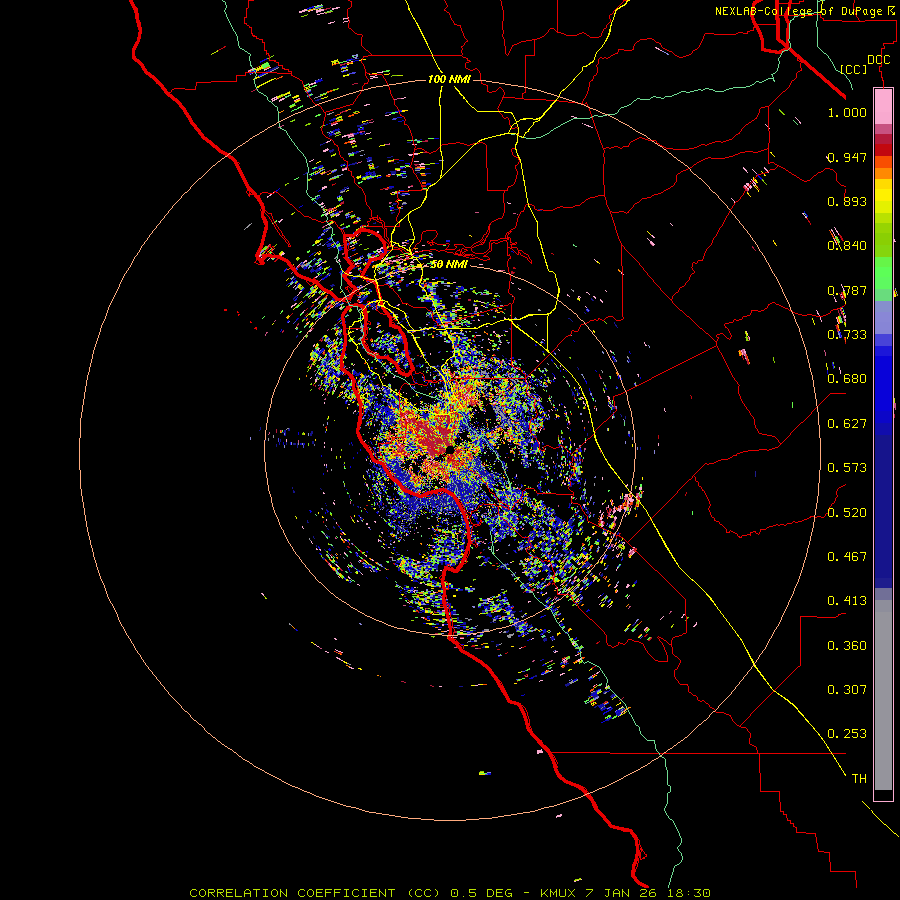Click the 0.947 value on the legend

click(847, 157)
